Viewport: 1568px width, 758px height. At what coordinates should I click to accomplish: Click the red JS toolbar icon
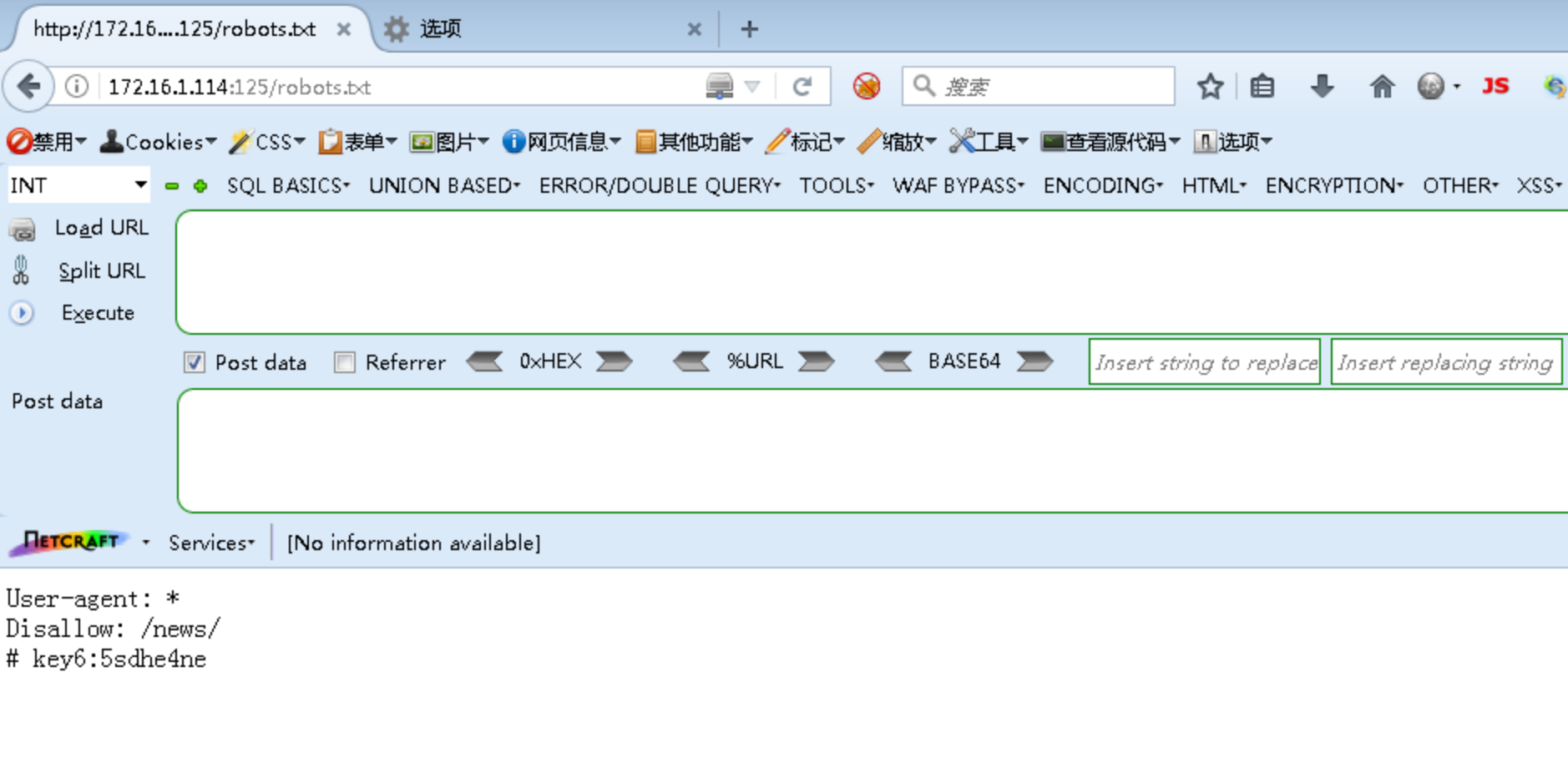click(x=1495, y=87)
